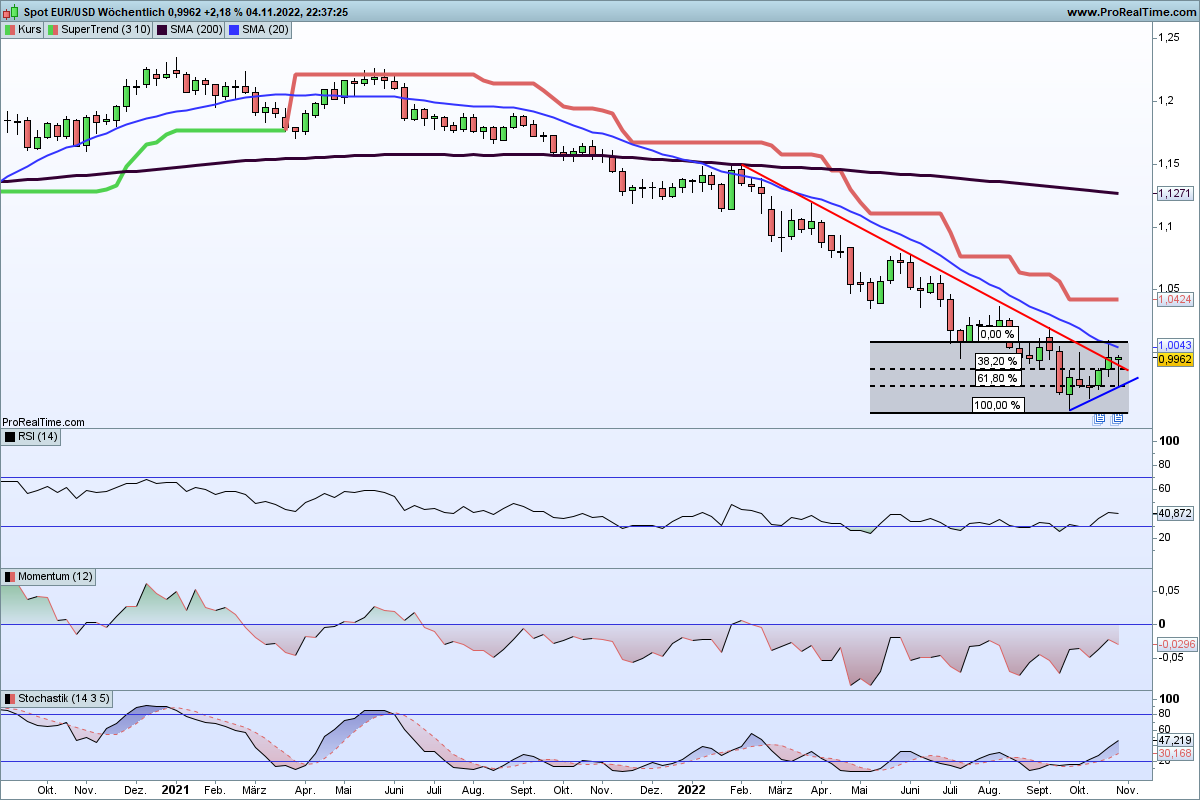Select the 38,20 % Fibonacci level label
The height and width of the screenshot is (800, 1200).
[997, 361]
